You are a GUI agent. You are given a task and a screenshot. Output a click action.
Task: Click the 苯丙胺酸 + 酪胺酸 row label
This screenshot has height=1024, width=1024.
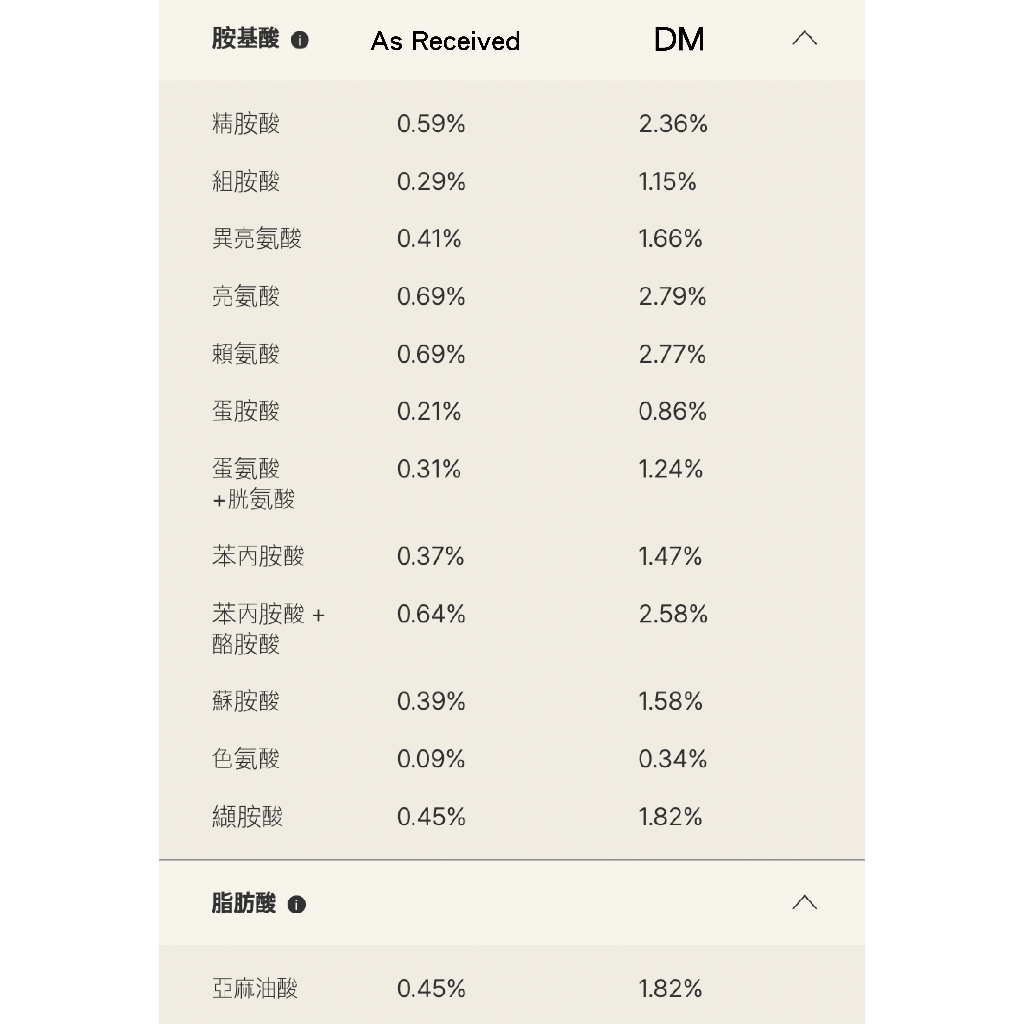coord(268,629)
